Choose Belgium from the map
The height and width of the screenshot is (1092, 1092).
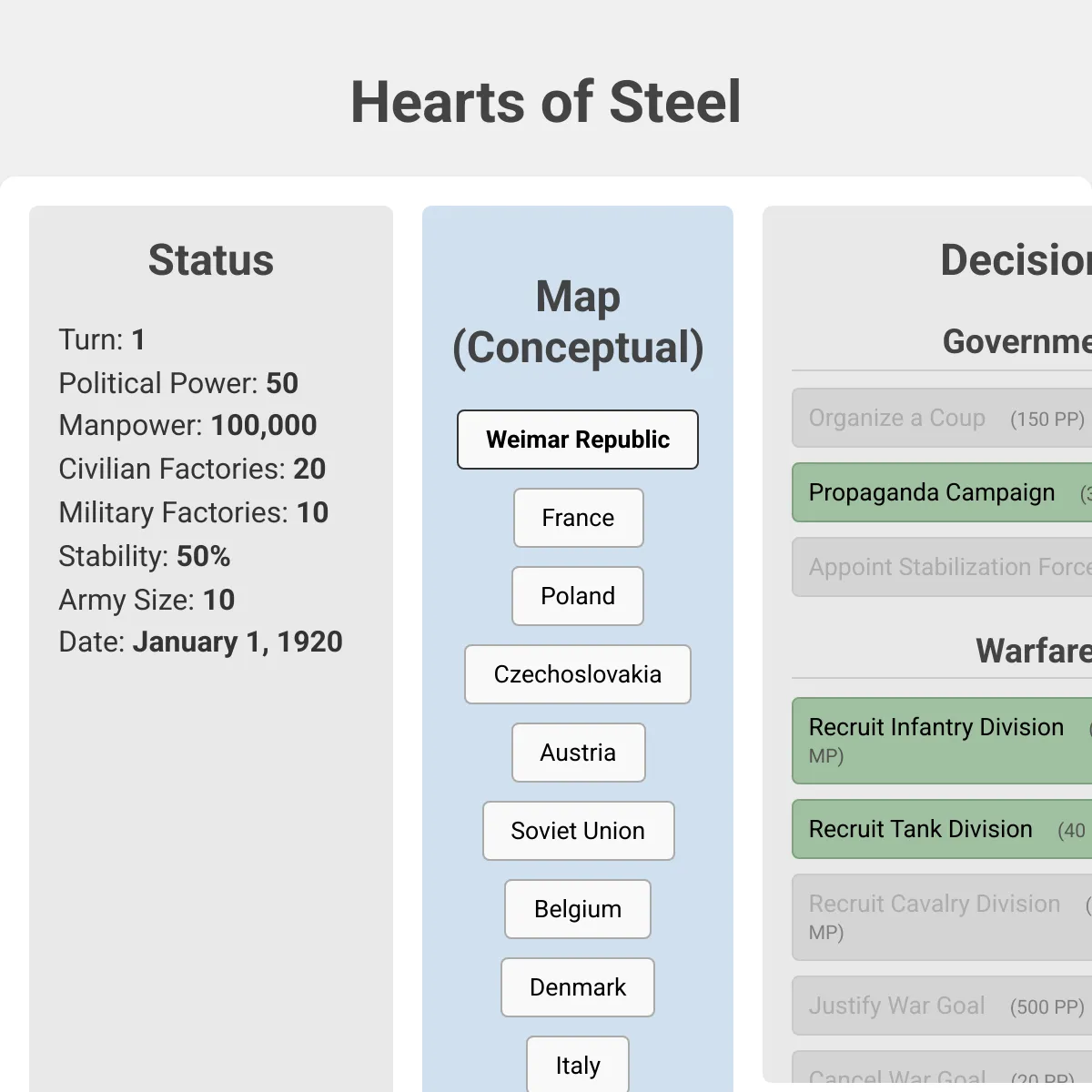(578, 909)
